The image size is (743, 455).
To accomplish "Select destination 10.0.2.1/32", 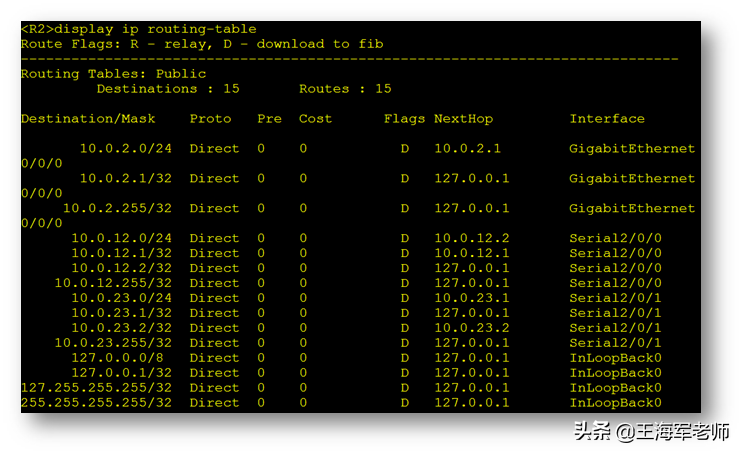I will click(x=126, y=178).
